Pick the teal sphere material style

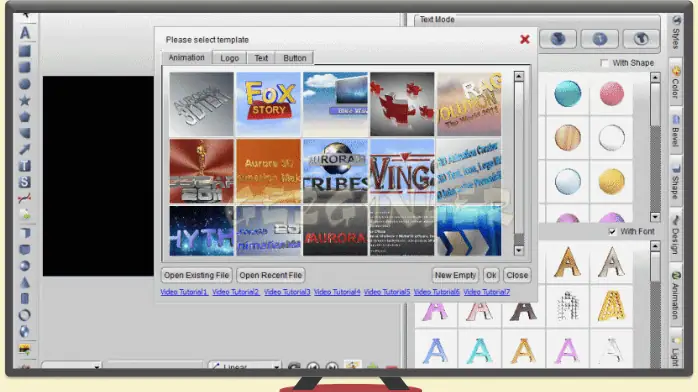[568, 94]
